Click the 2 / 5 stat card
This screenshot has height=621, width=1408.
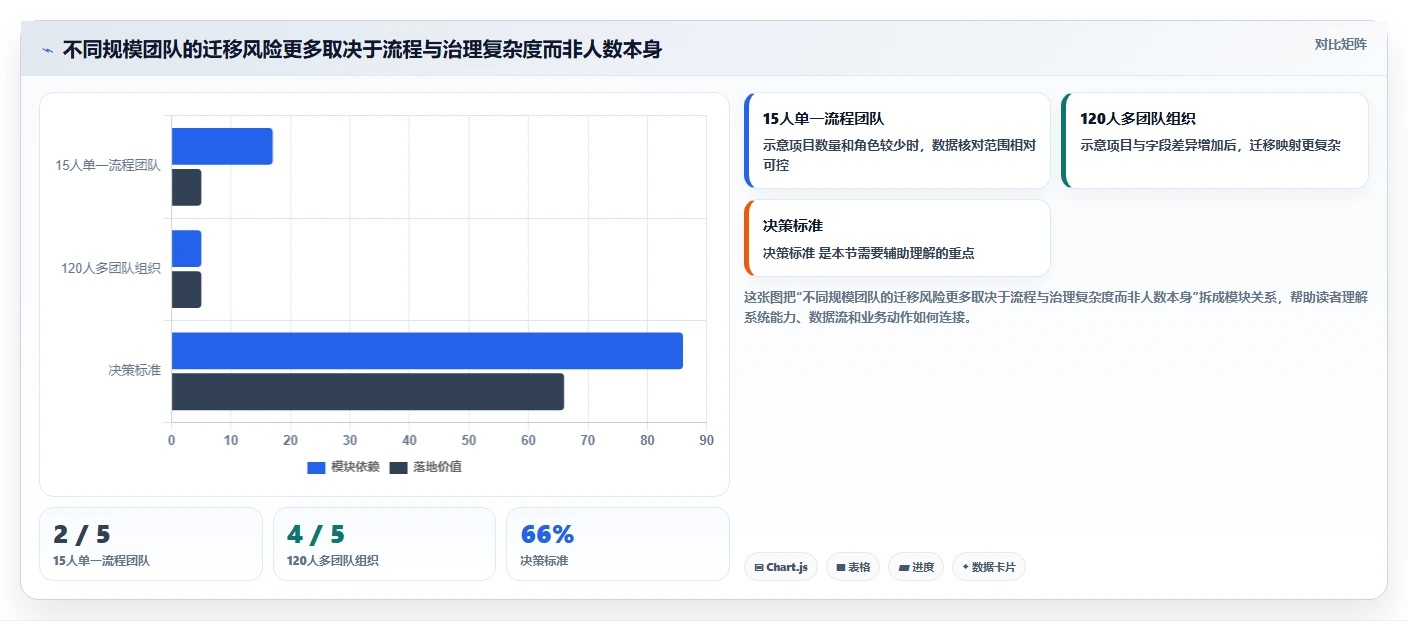151,544
